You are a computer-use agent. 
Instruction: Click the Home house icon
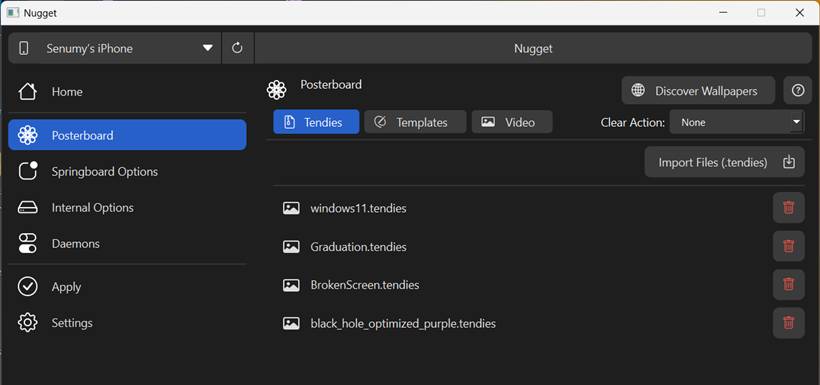27,92
